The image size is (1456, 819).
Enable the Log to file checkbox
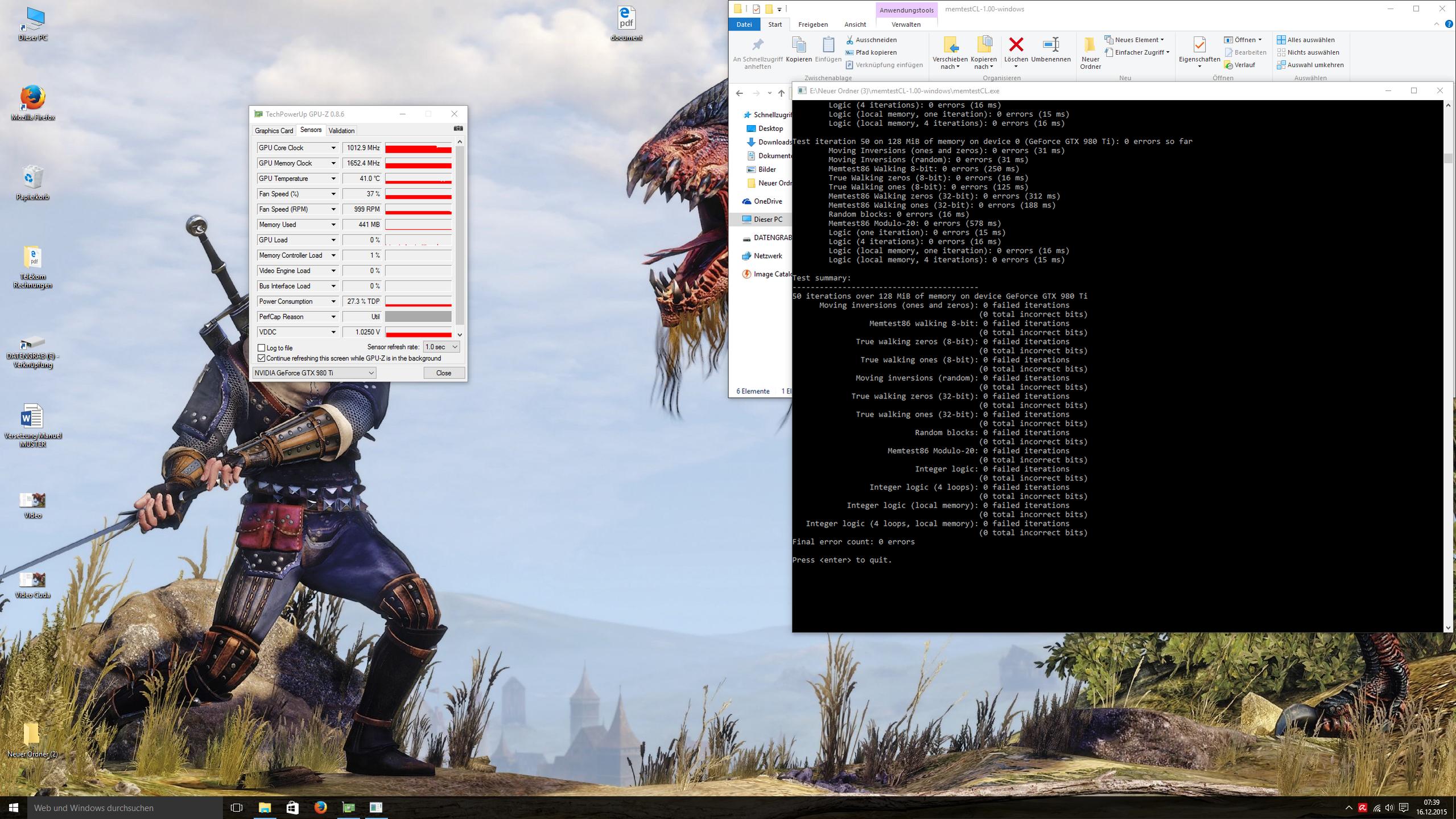(x=262, y=348)
